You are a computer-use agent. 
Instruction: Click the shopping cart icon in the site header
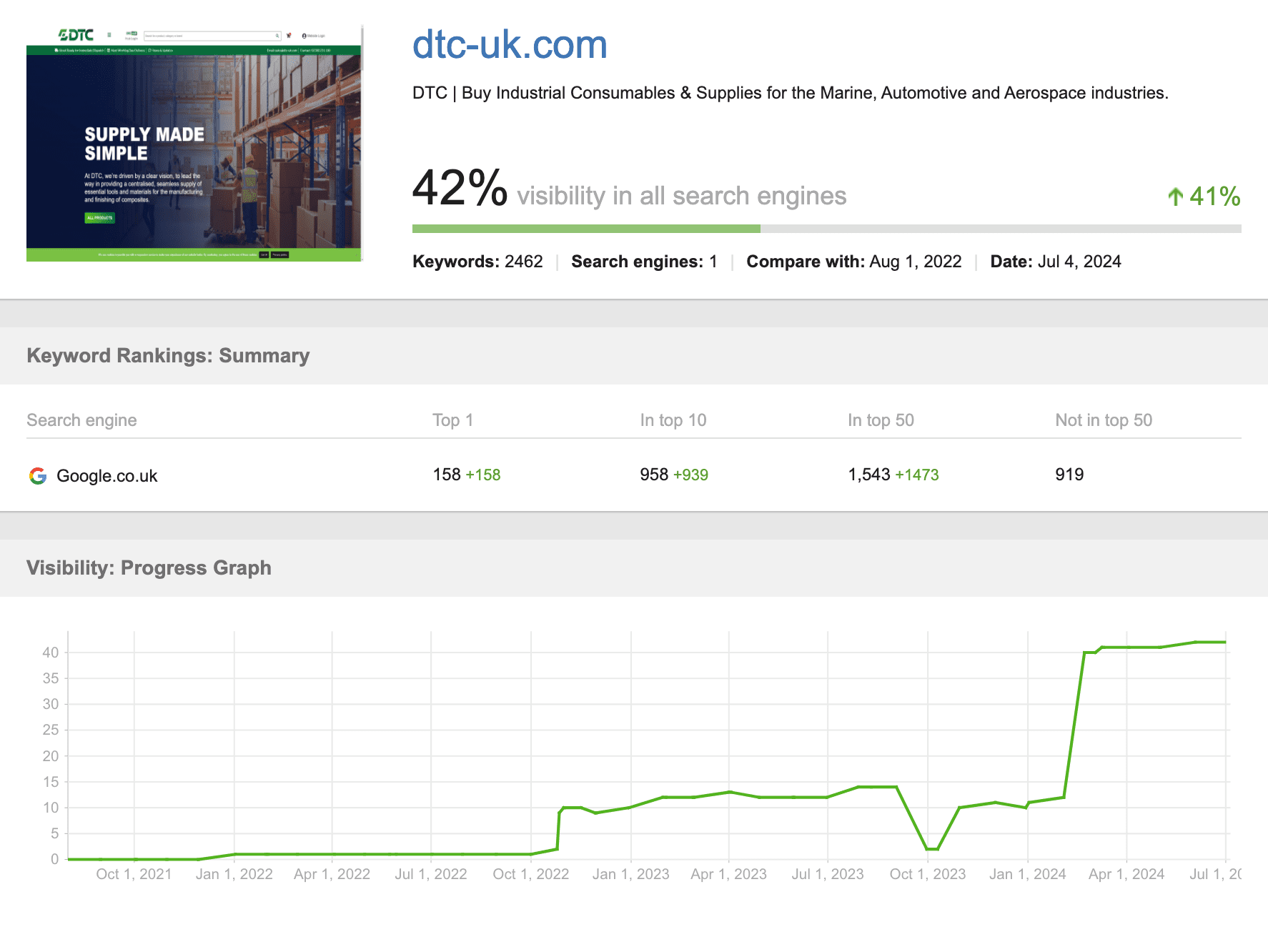[288, 35]
